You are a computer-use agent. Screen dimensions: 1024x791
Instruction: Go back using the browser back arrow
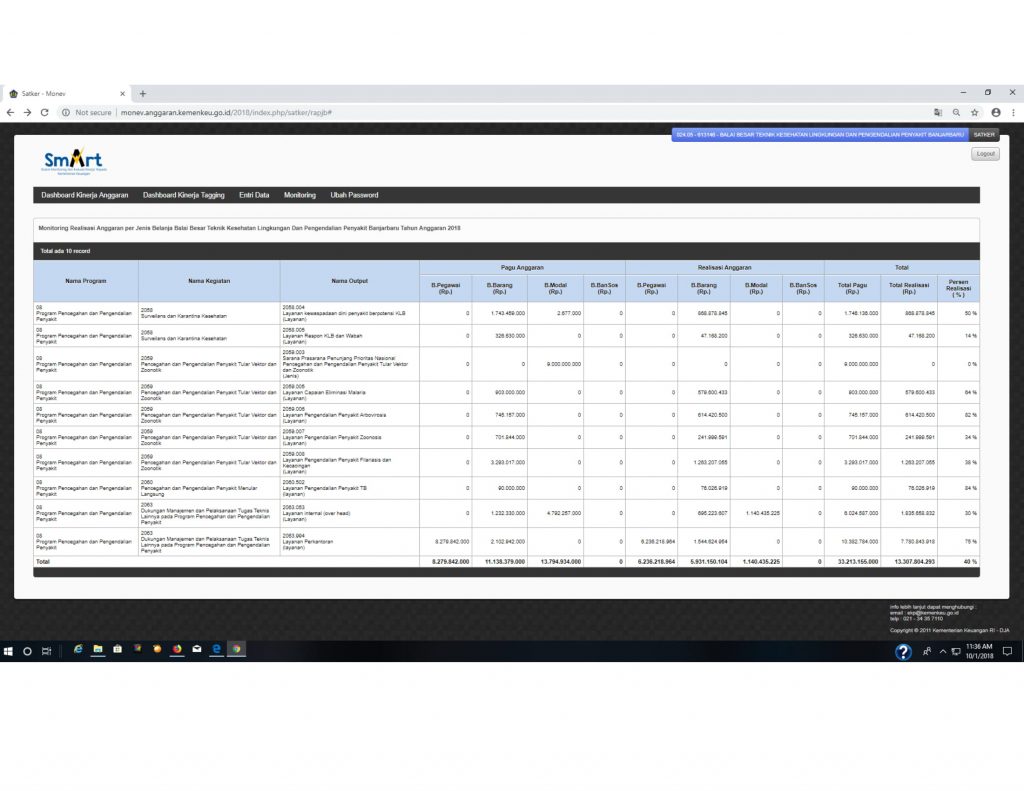tap(11, 113)
